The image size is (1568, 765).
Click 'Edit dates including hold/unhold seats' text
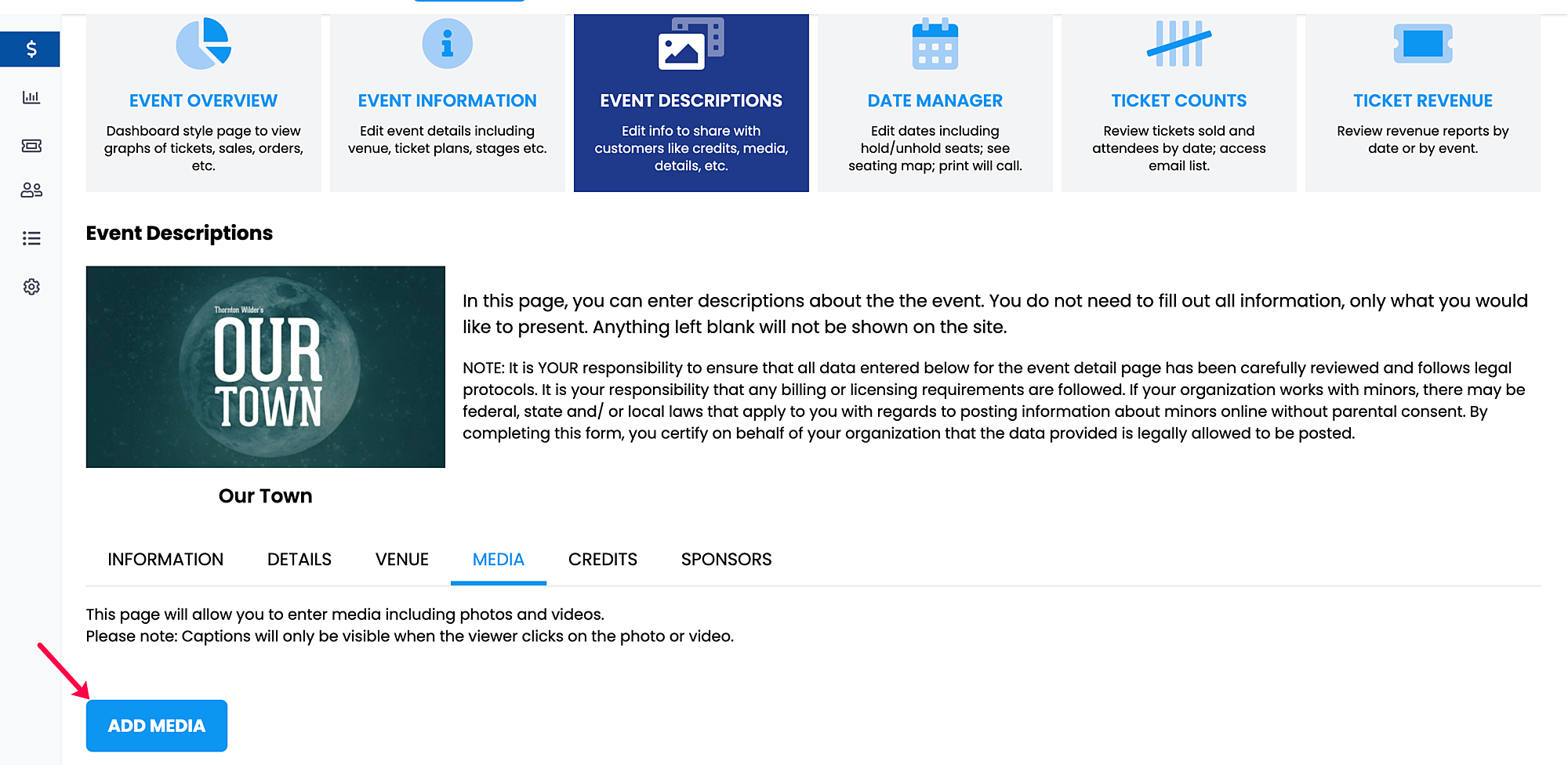click(x=935, y=148)
